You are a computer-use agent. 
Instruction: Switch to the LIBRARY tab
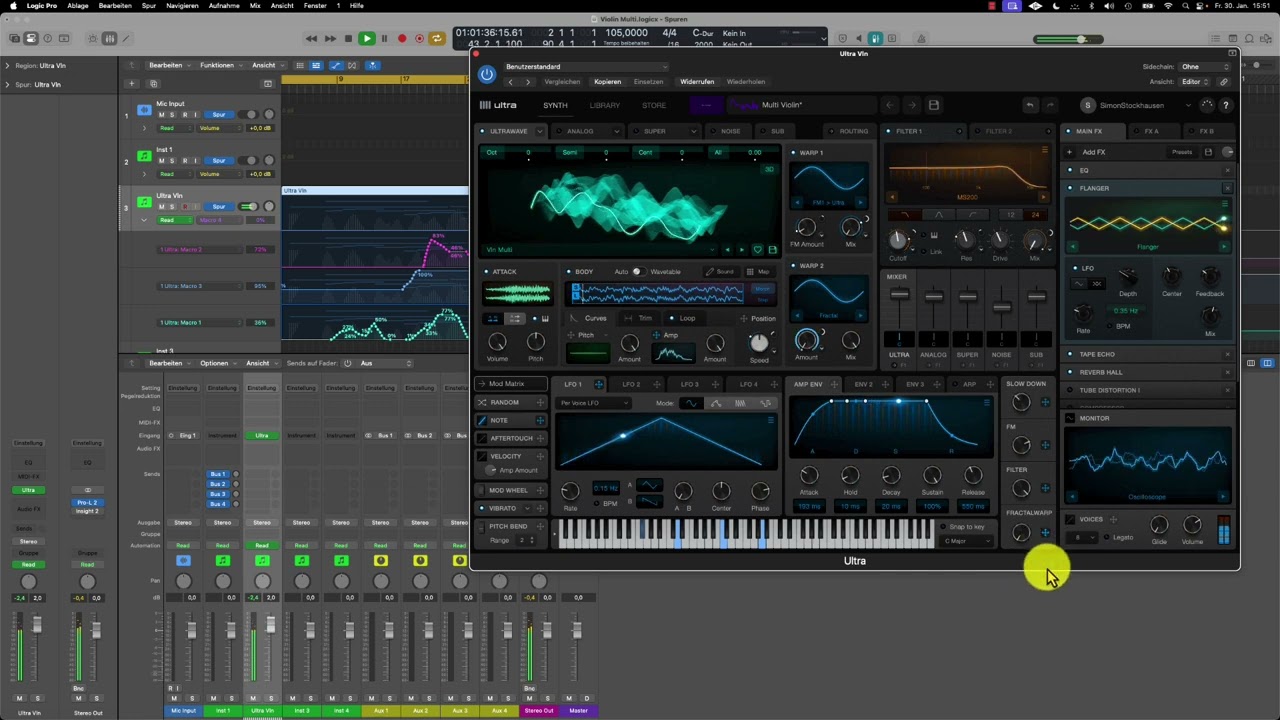pyautogui.click(x=604, y=105)
